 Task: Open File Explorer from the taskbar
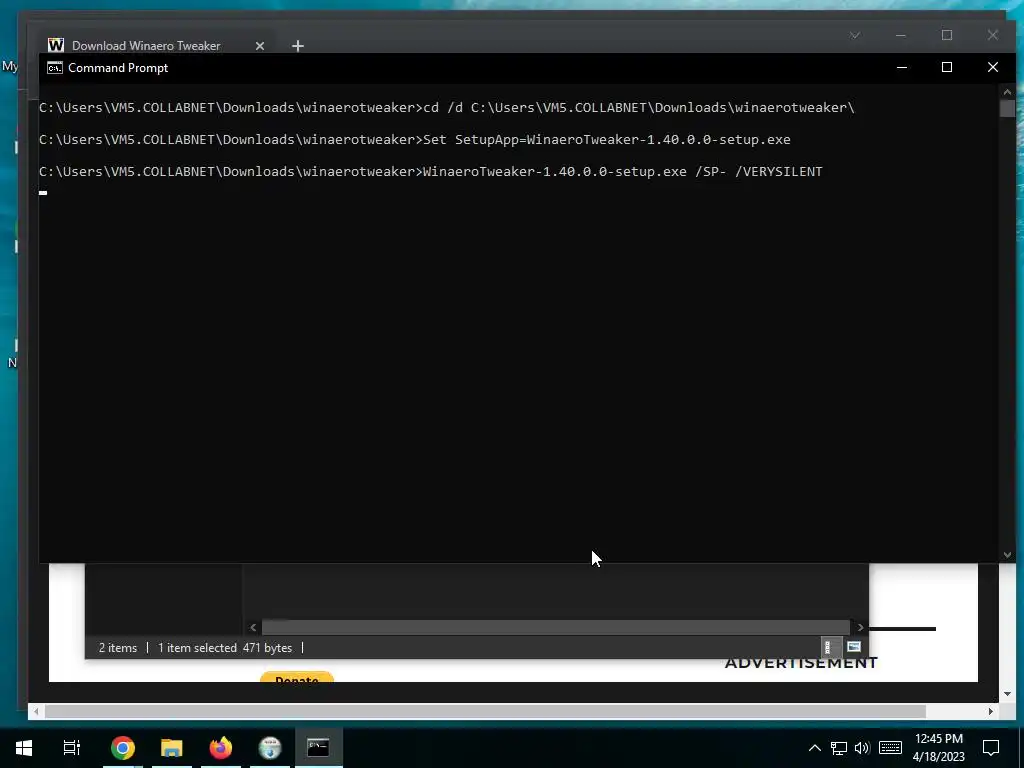[x=172, y=748]
